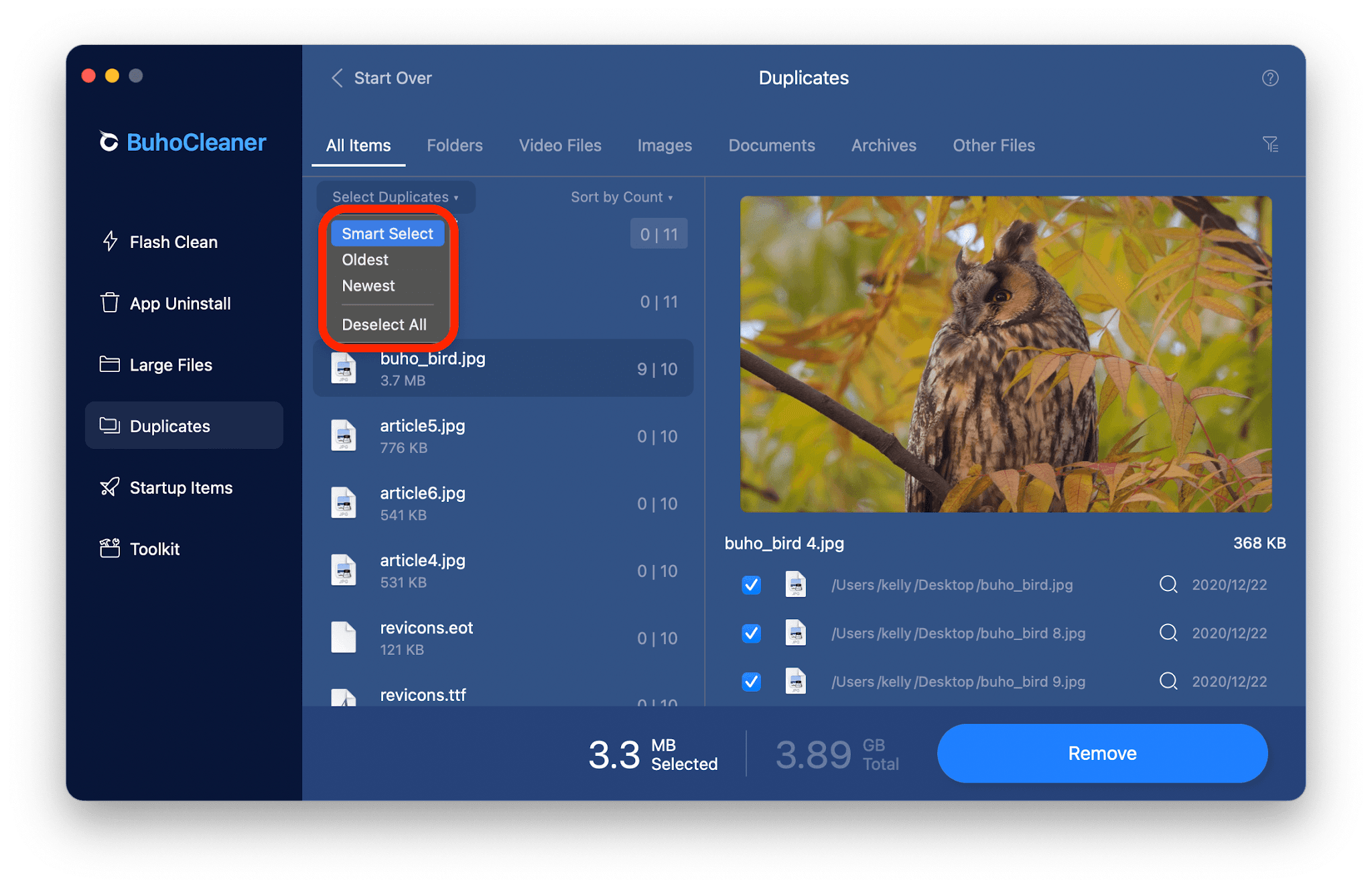The height and width of the screenshot is (888, 1372).
Task: Open the Select Duplicates dropdown
Action: click(395, 197)
